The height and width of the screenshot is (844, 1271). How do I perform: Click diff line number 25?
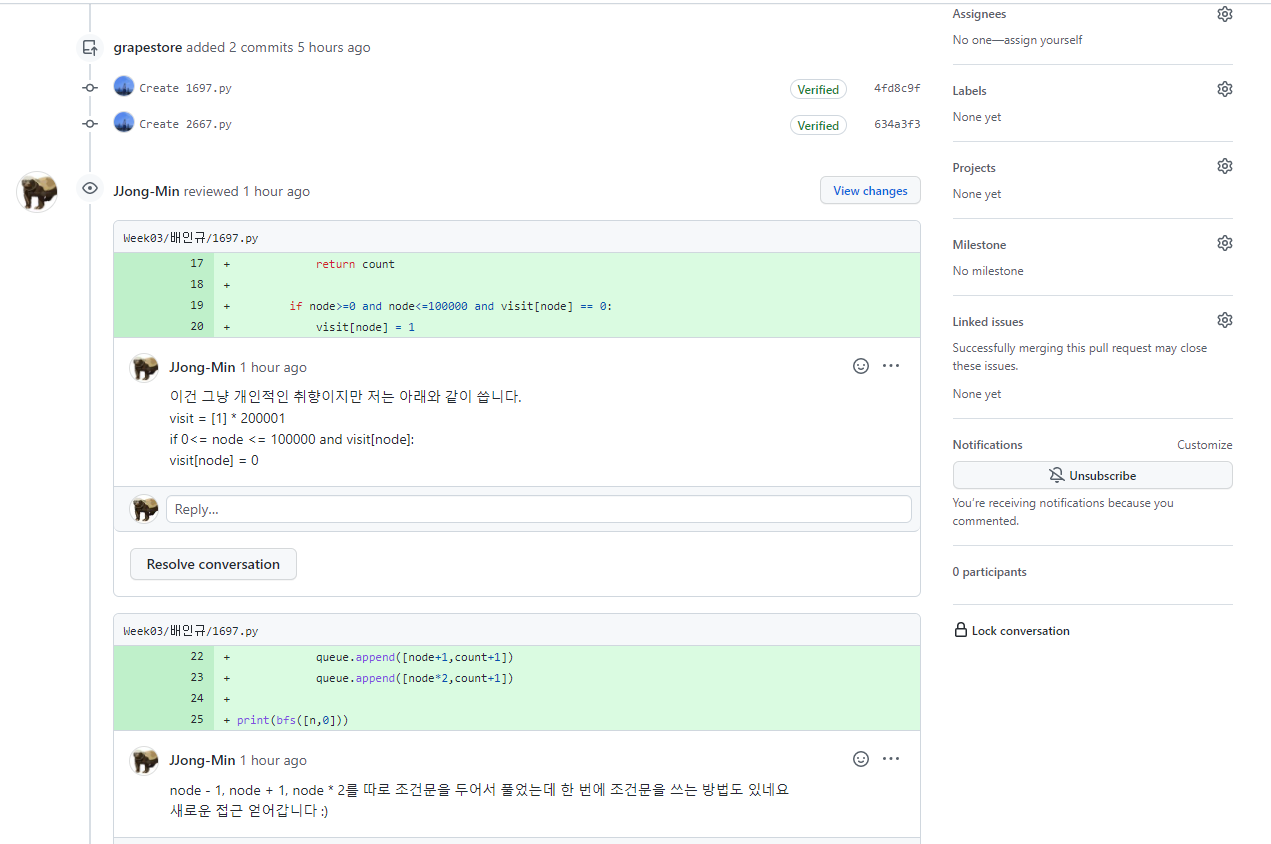point(196,720)
